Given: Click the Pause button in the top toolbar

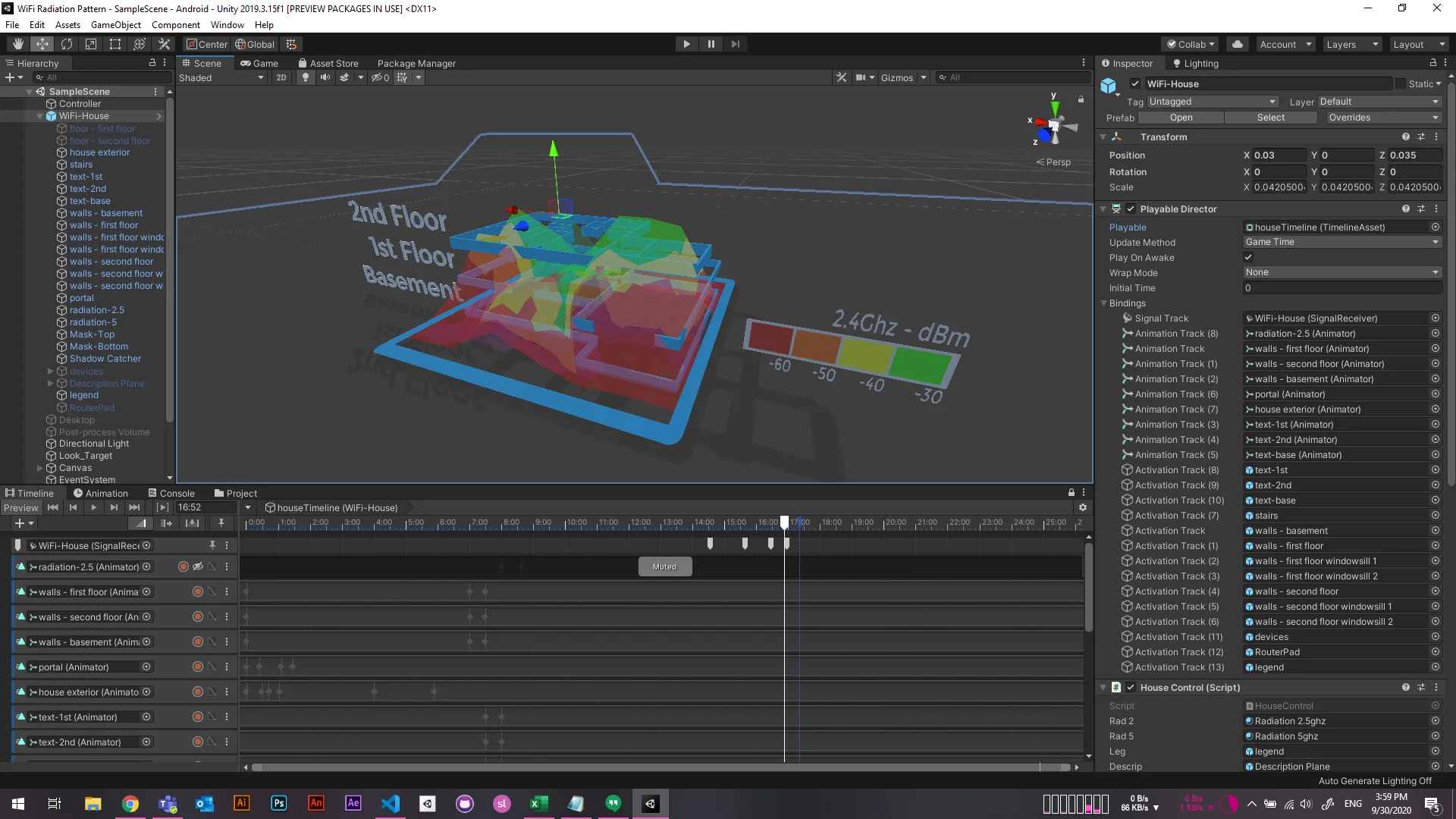Looking at the screenshot, I should coord(711,44).
